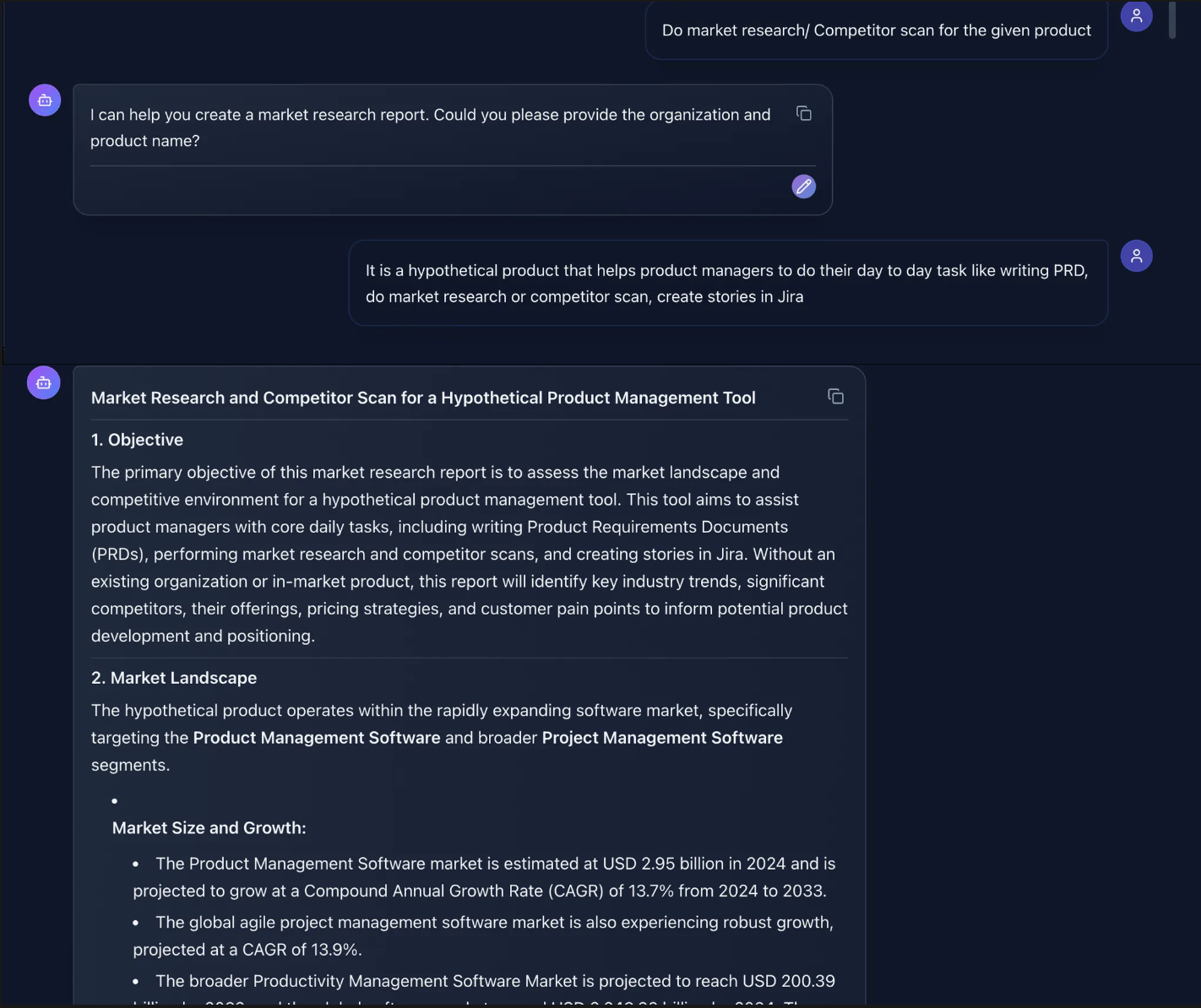Click the bot avatar beside research report
1201x1008 pixels.
[44, 383]
